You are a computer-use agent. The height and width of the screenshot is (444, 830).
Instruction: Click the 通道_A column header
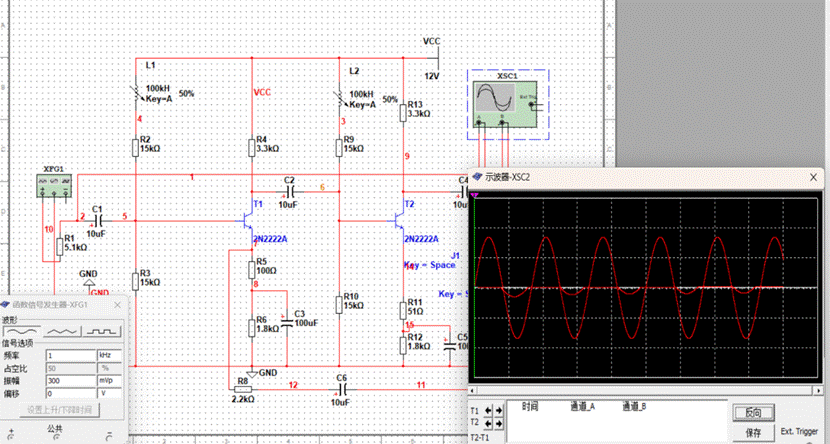coord(583,406)
